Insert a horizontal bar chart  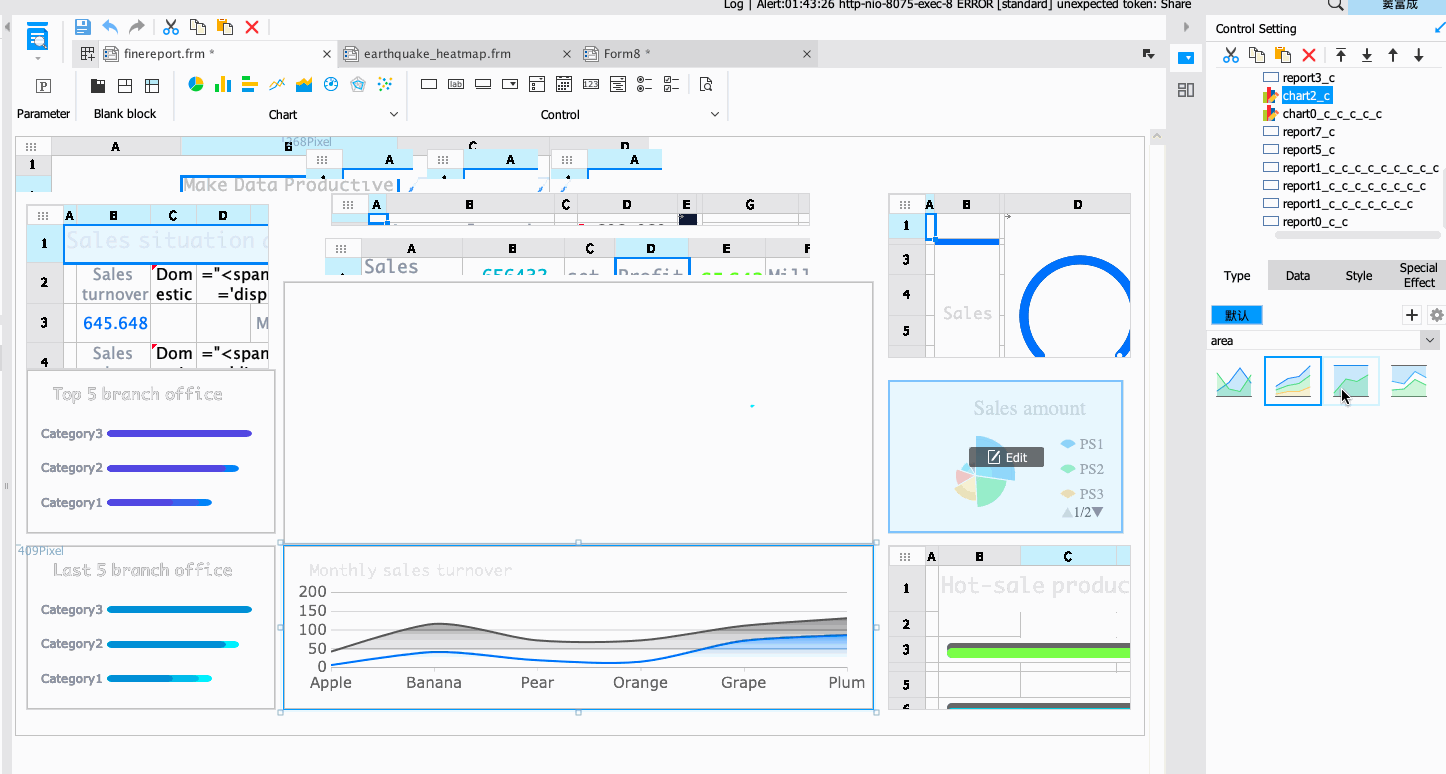click(250, 84)
